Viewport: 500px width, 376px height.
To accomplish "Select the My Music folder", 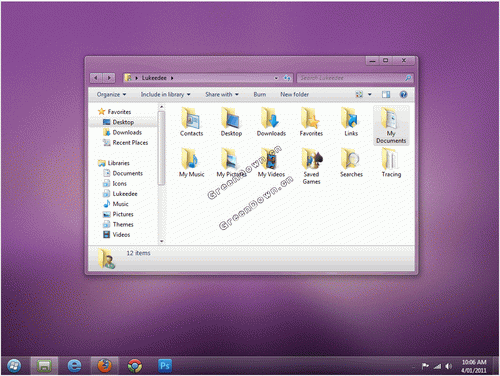I will pos(191,163).
